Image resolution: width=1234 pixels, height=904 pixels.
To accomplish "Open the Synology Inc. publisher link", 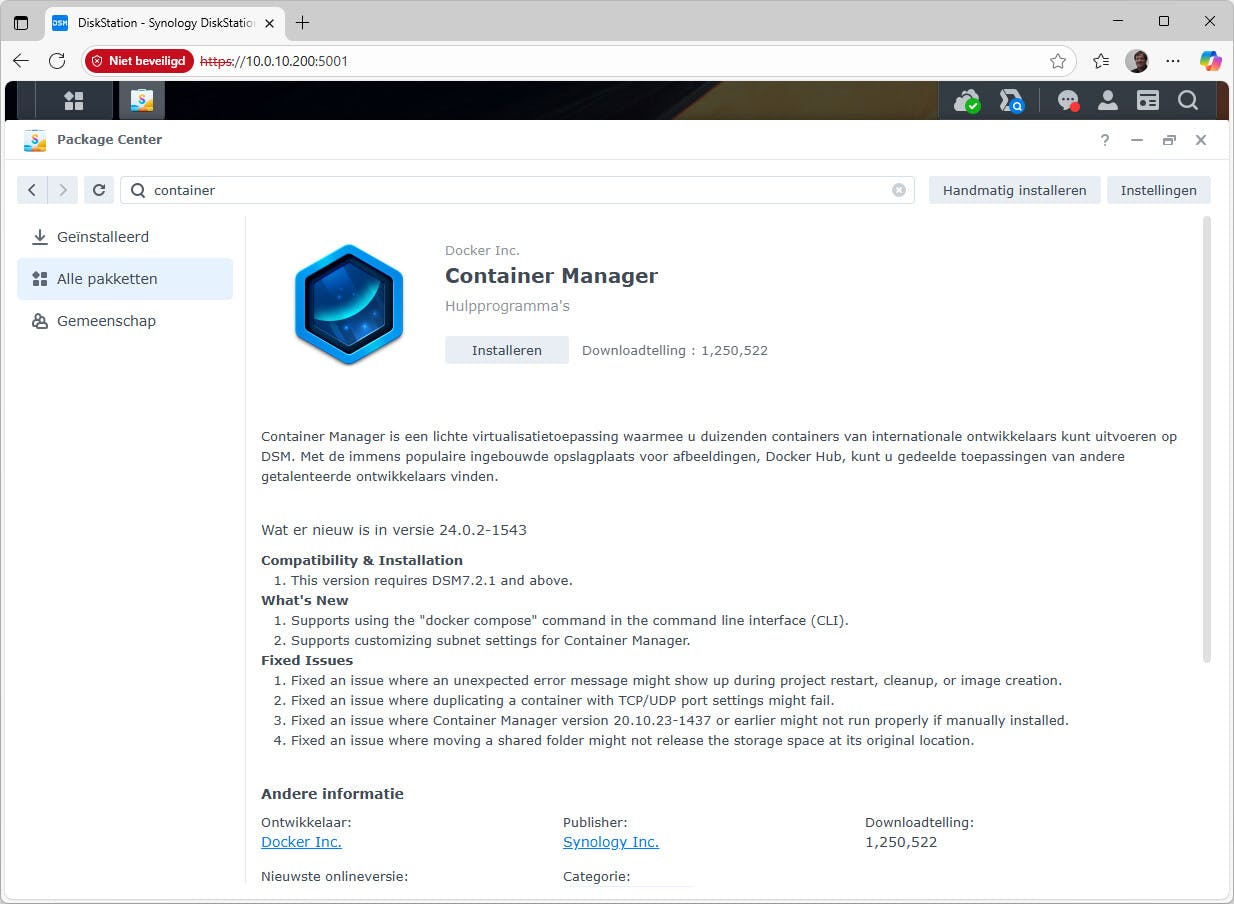I will tap(610, 842).
